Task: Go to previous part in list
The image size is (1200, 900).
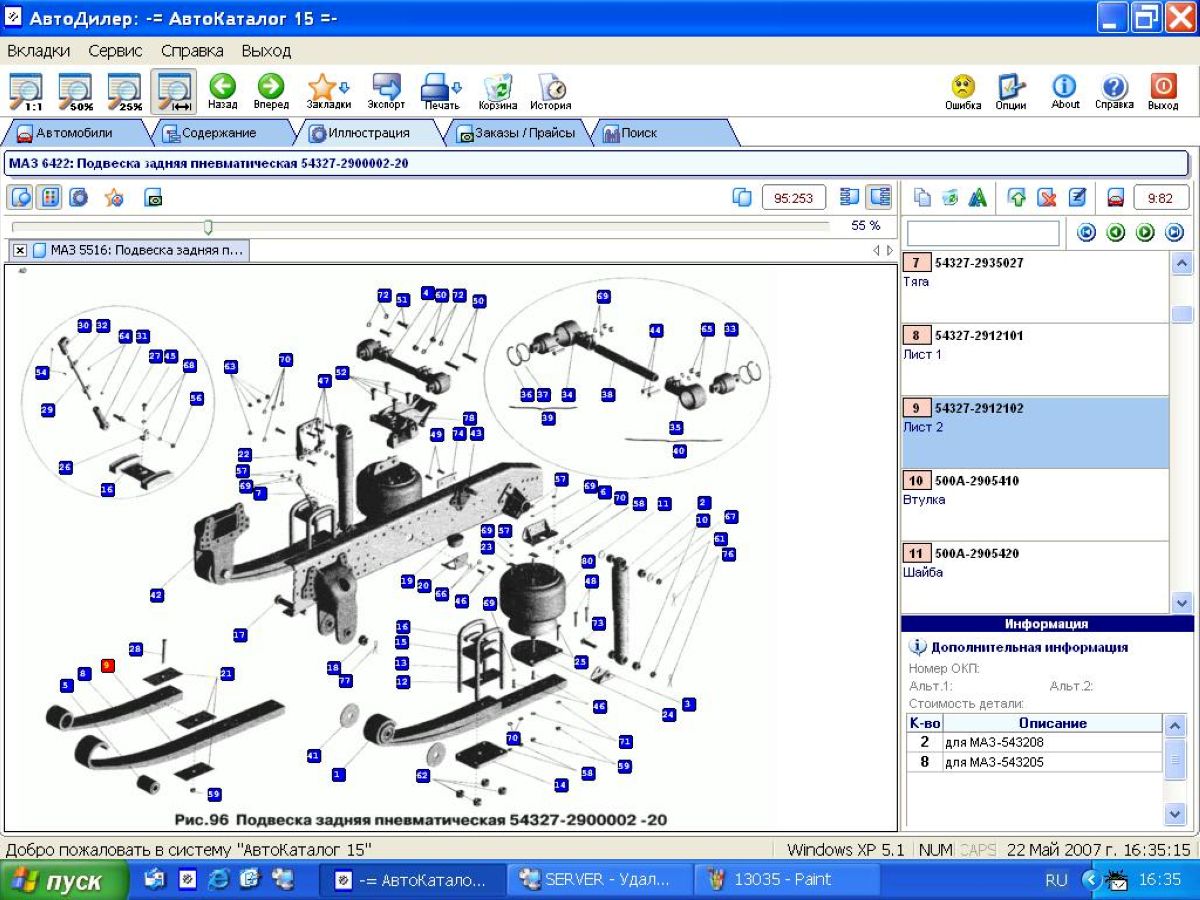Action: click(1116, 233)
